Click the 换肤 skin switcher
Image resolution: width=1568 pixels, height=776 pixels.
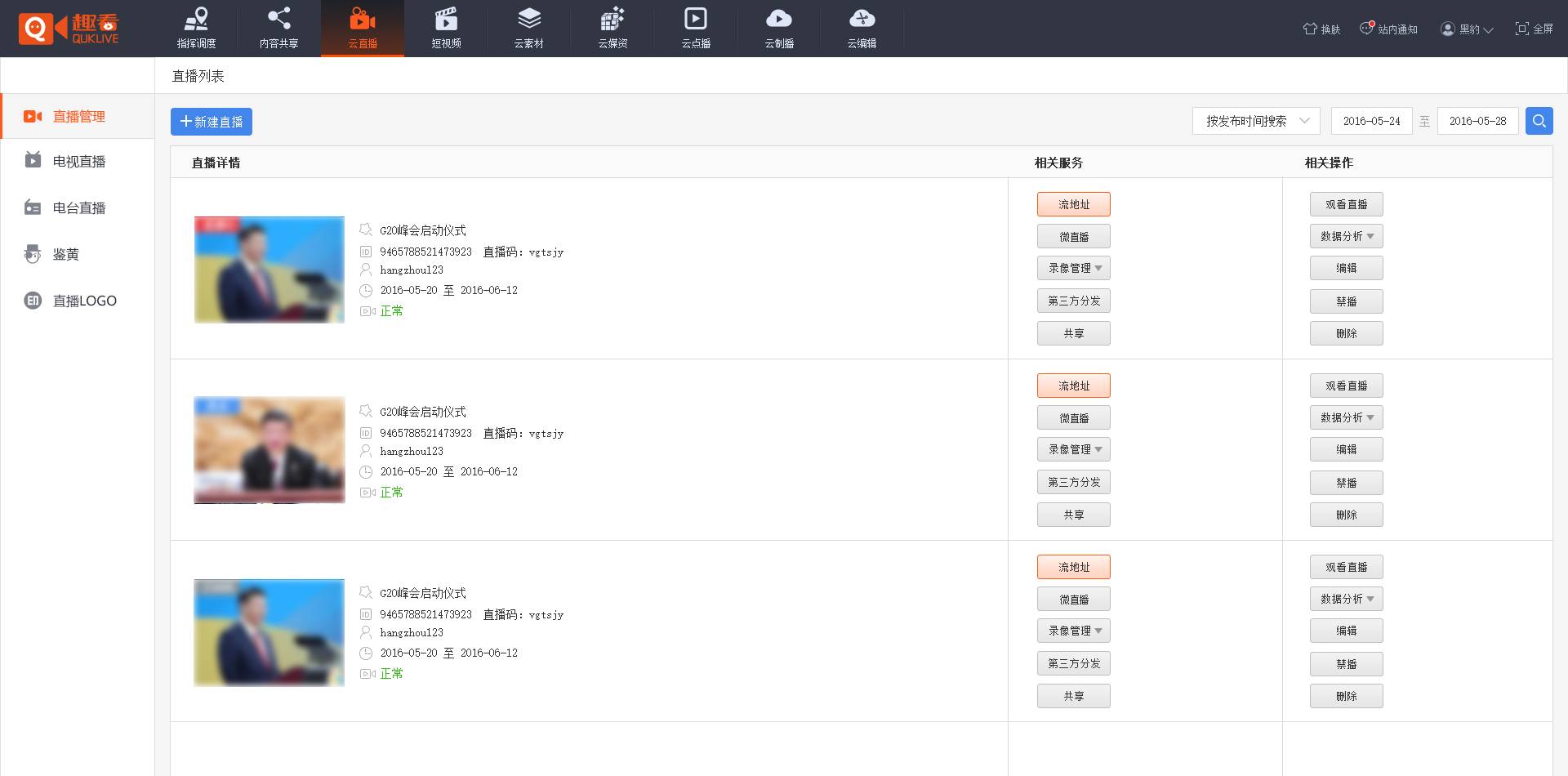[x=1321, y=29]
